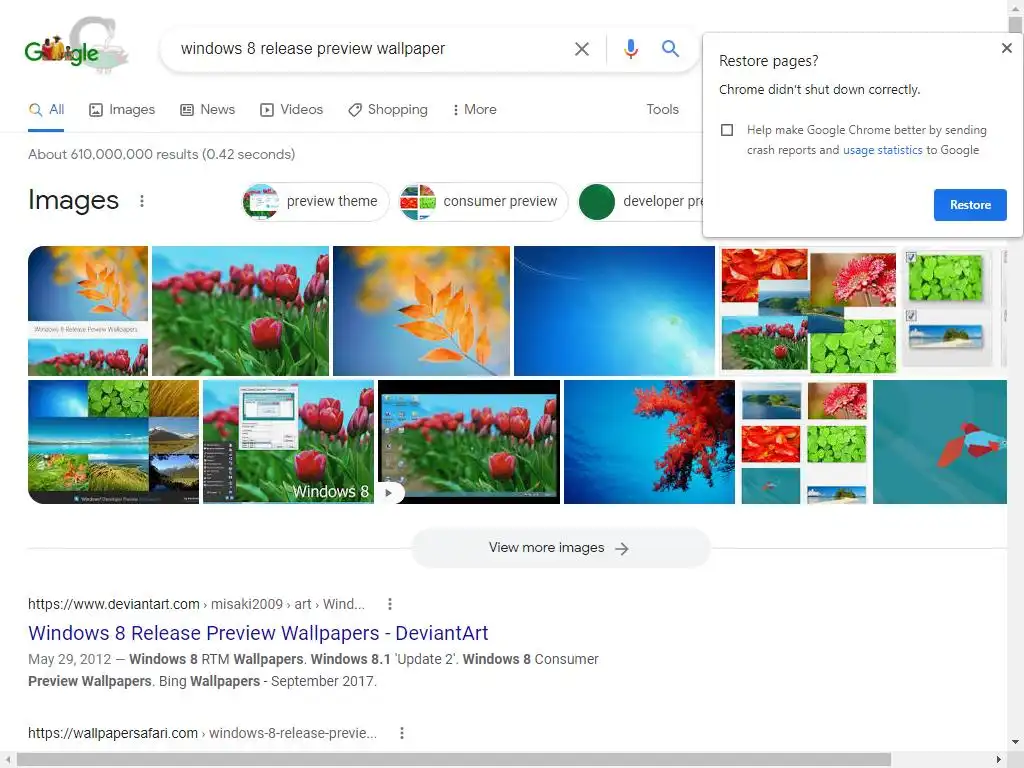1024x768 pixels.
Task: Open search Tools
Action: [662, 110]
